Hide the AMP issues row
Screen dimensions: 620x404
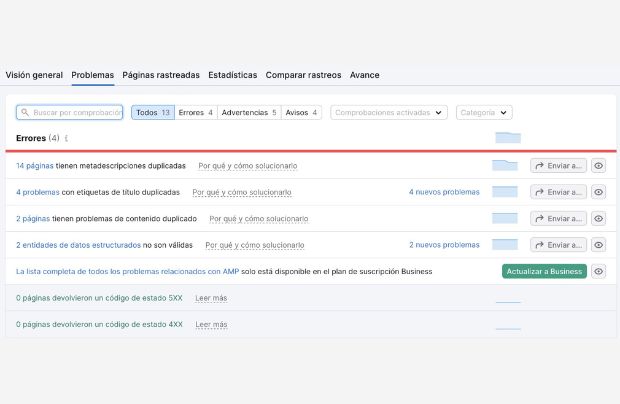tap(598, 271)
